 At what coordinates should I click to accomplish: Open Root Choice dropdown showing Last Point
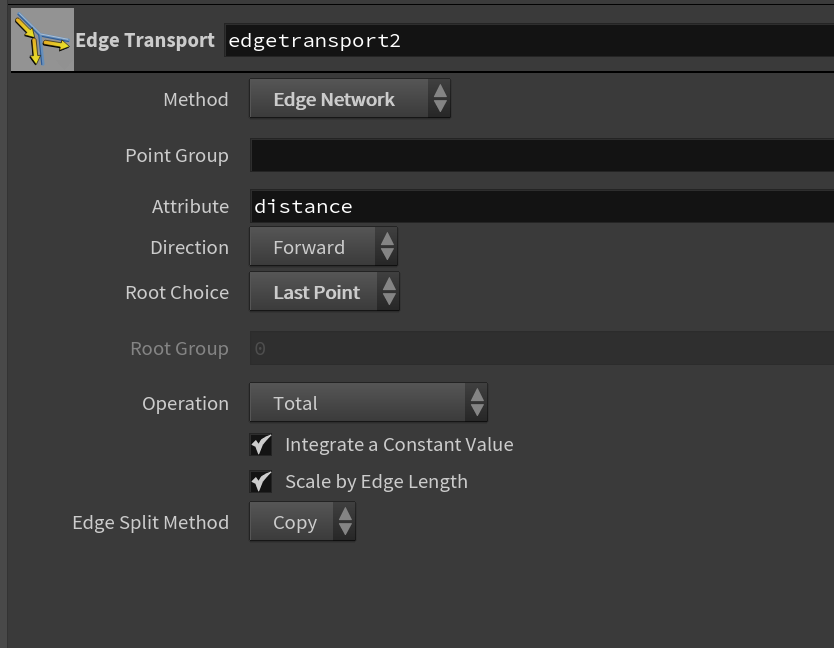tap(324, 292)
